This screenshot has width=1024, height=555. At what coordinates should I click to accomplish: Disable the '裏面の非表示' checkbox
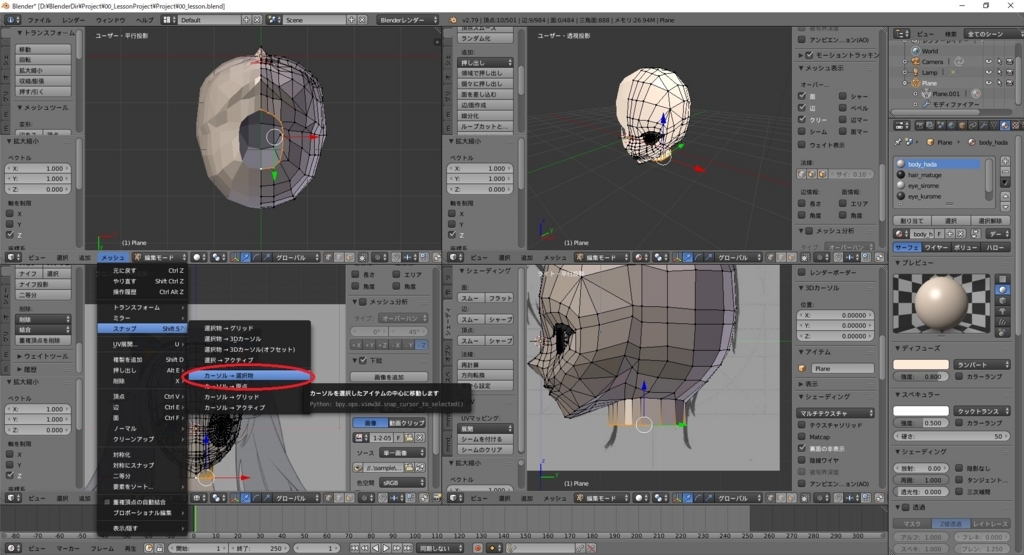802,448
